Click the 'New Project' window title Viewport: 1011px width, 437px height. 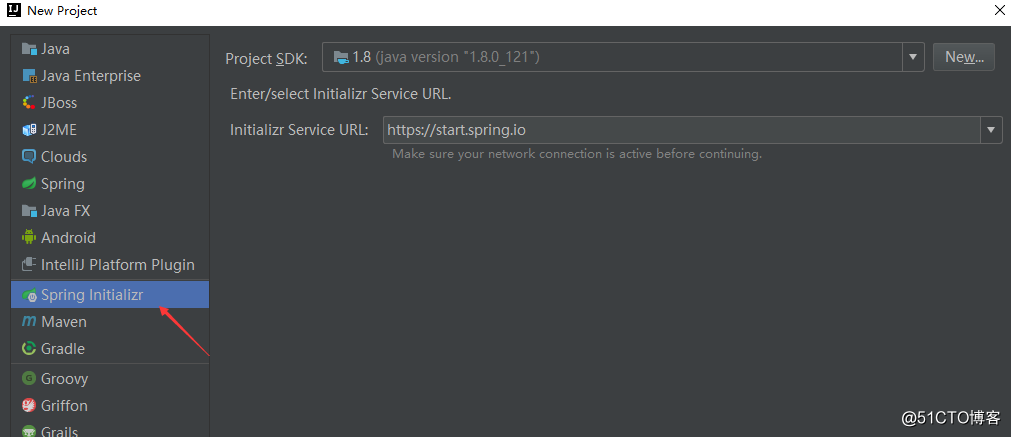tap(62, 11)
